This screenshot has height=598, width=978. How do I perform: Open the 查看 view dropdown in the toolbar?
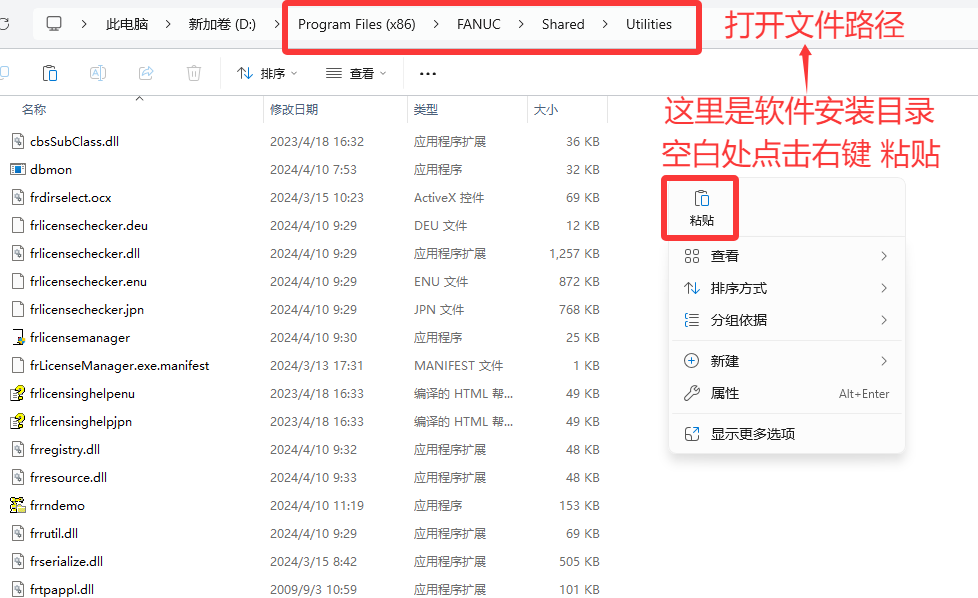point(355,73)
